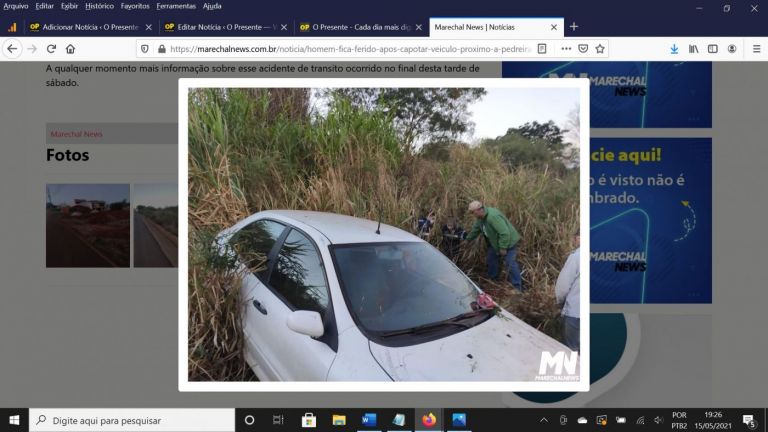Open first Fotos thumbnail of red dirt road
The width and height of the screenshot is (768, 432).
pos(88,226)
